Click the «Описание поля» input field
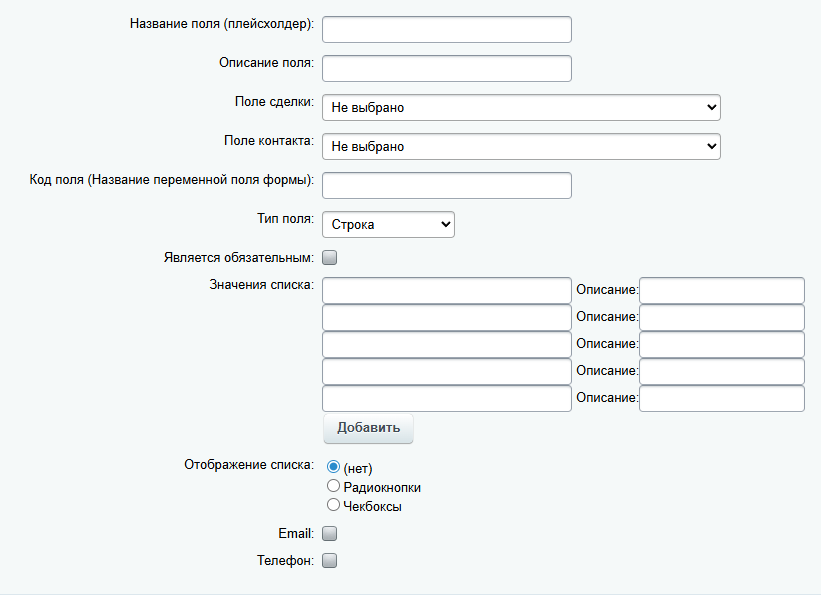The image size is (821, 597). click(446, 68)
